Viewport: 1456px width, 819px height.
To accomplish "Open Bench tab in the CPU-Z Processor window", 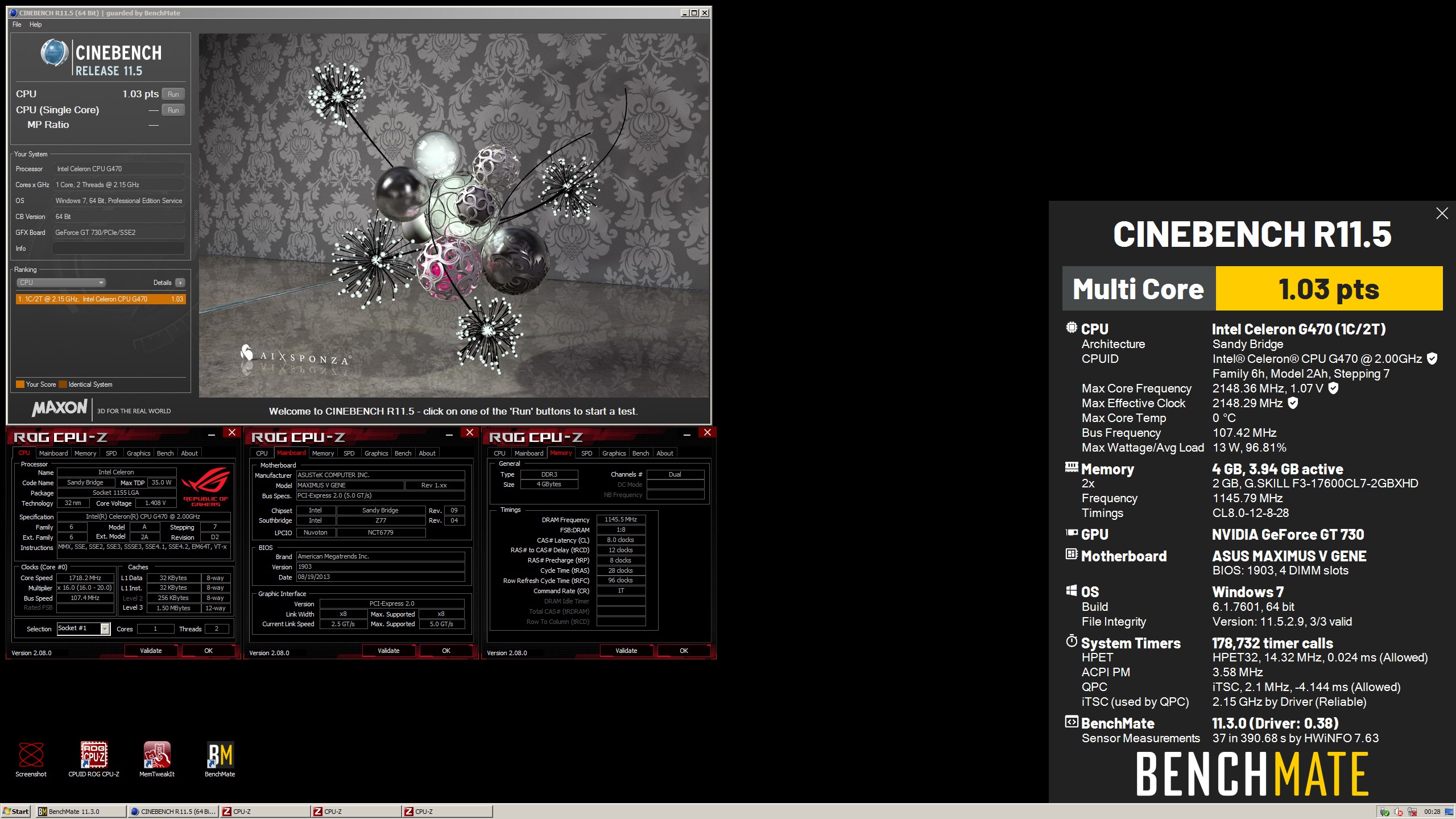I will click(166, 453).
